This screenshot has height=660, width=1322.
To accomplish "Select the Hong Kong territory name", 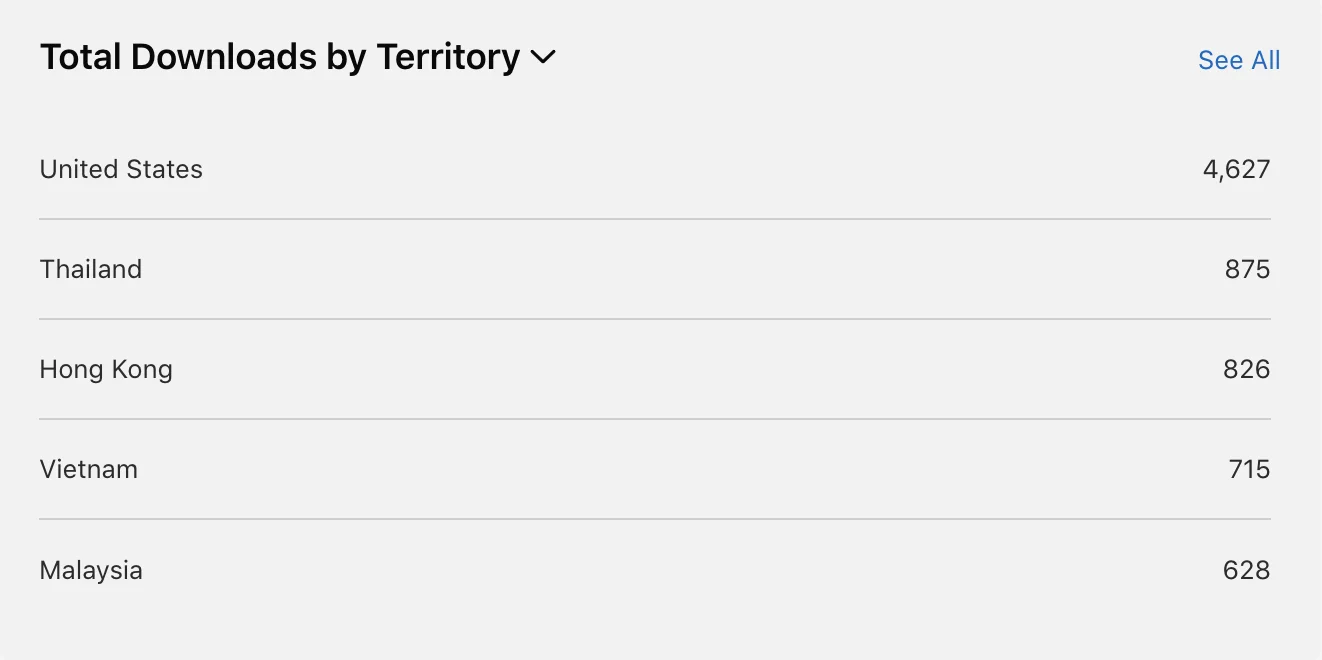I will tap(106, 370).
